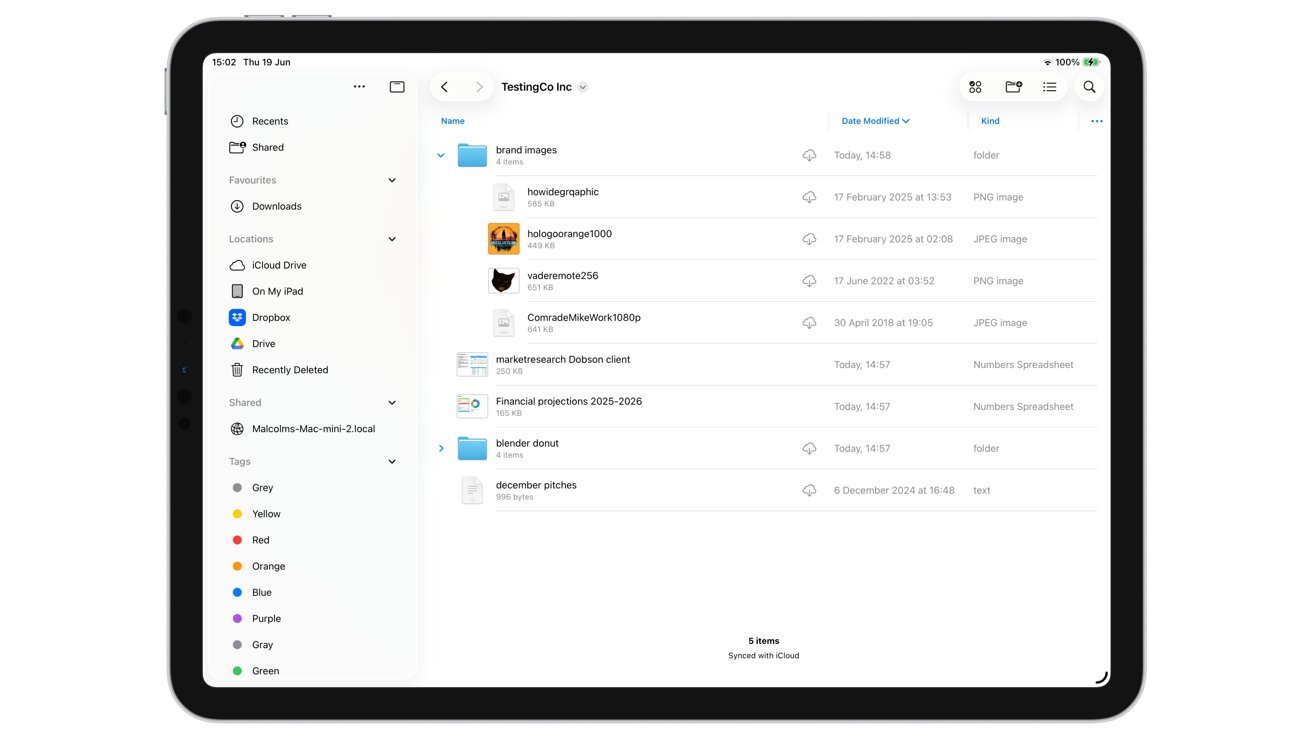Click the Wi-Fi status icon

pos(1047,62)
